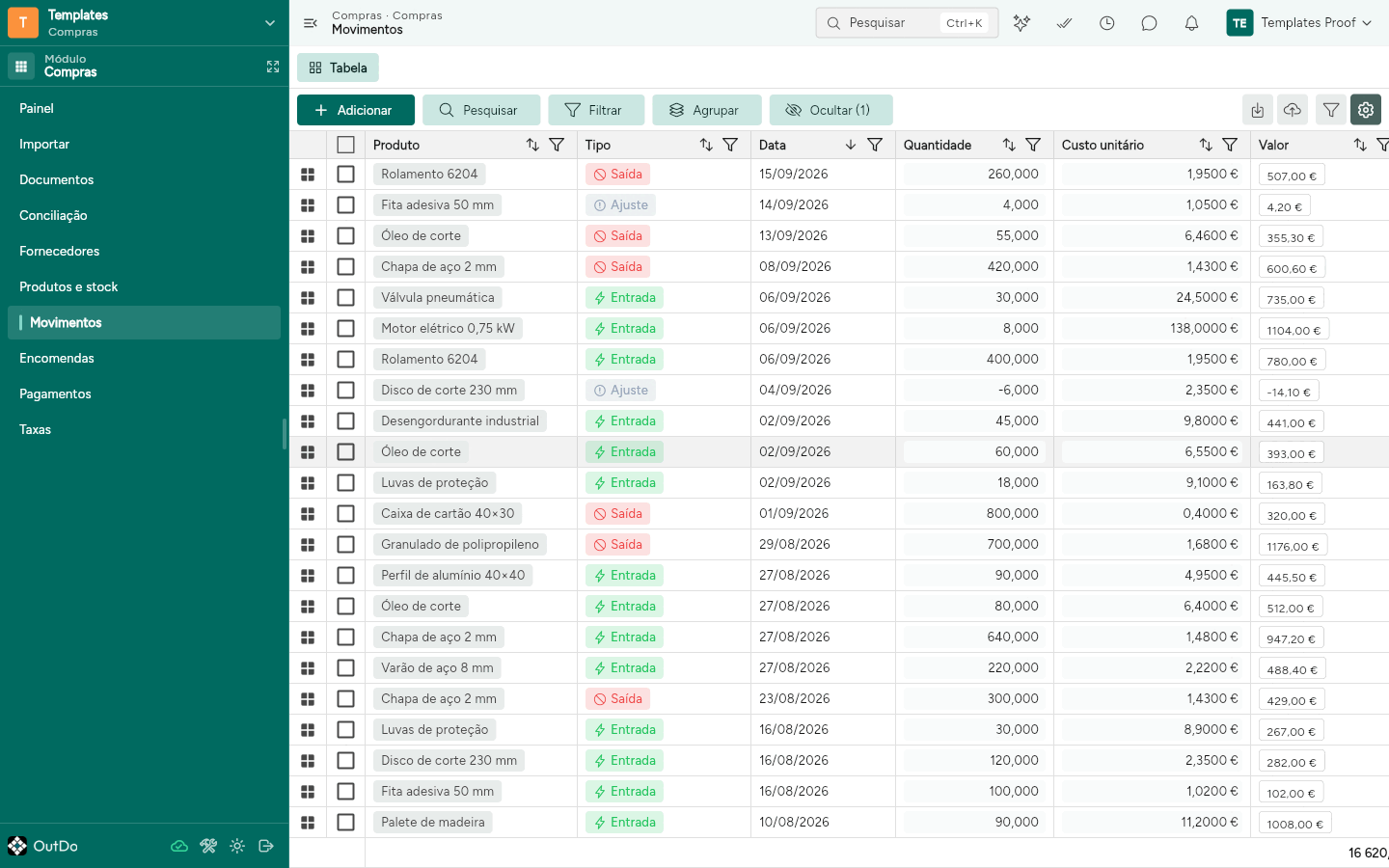The height and width of the screenshot is (868, 1389).
Task: Open the chat messages icon
Action: coord(1149,23)
